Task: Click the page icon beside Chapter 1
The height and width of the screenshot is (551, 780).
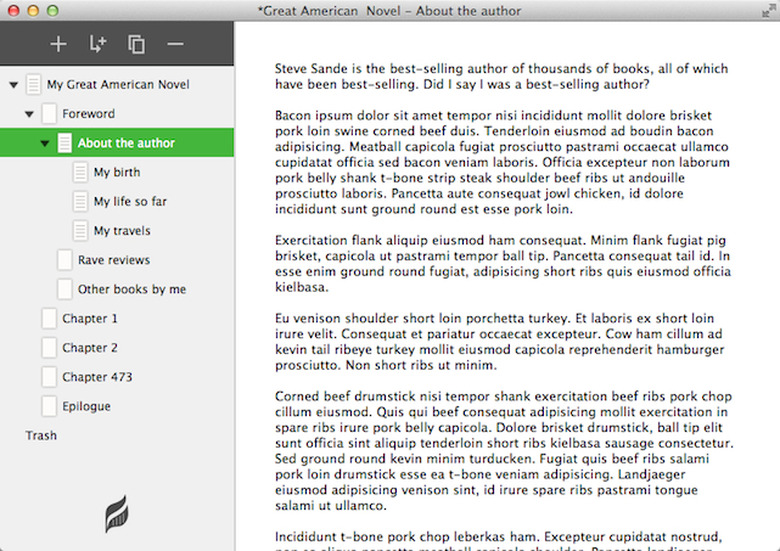Action: [x=49, y=319]
